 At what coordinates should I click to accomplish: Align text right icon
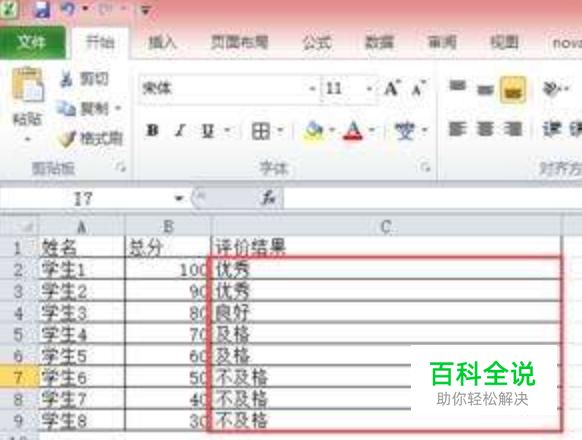tap(513, 129)
